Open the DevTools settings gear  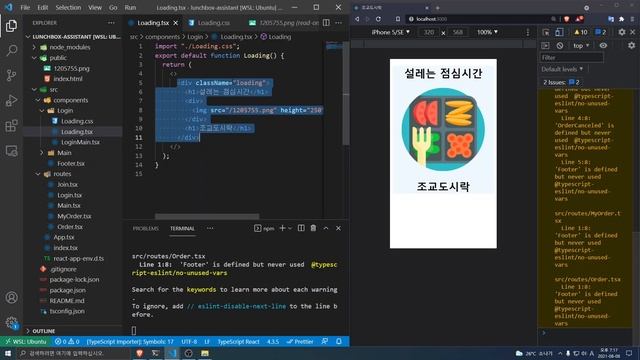pyautogui.click(x=622, y=32)
